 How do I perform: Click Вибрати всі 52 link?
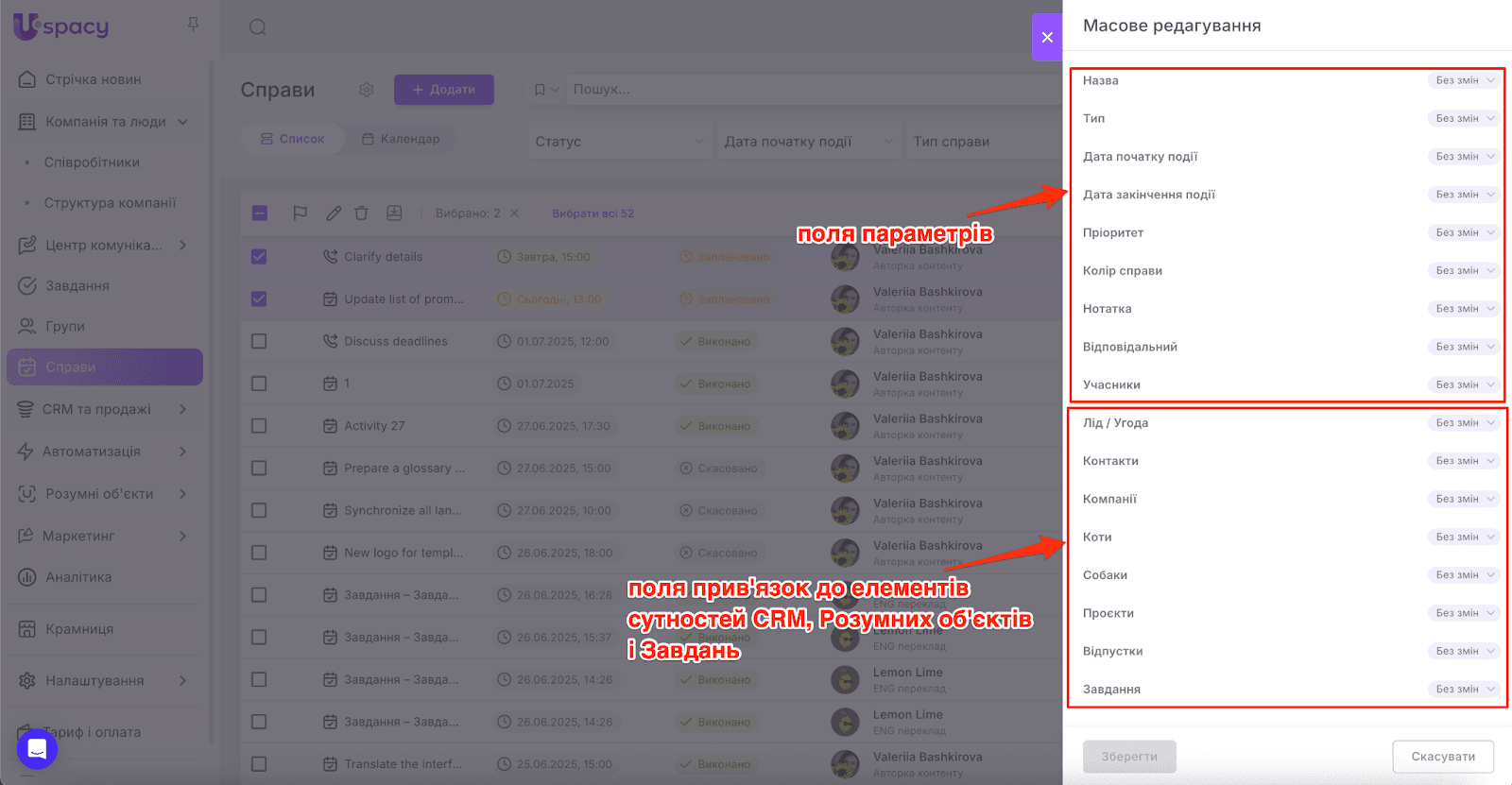click(x=593, y=213)
